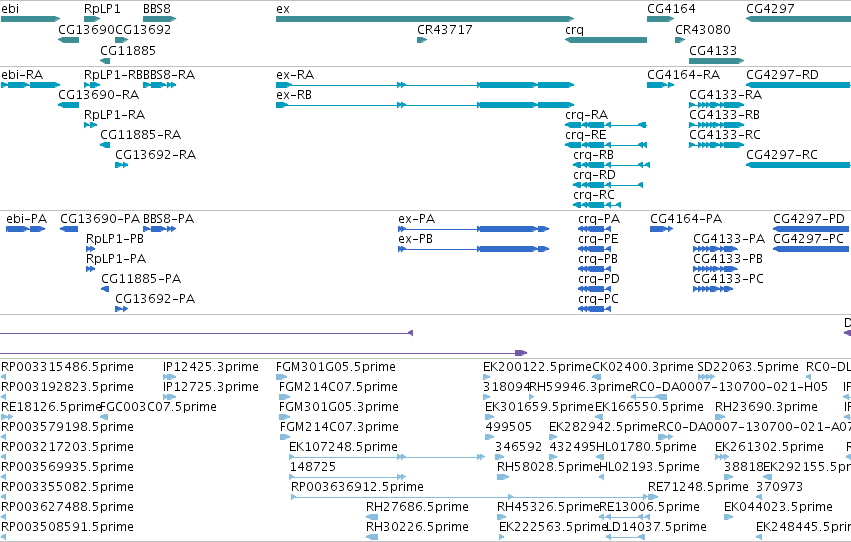Viewport: 851px width, 542px height.
Task: Click the CG13692 gene label
Action: click(x=143, y=29)
